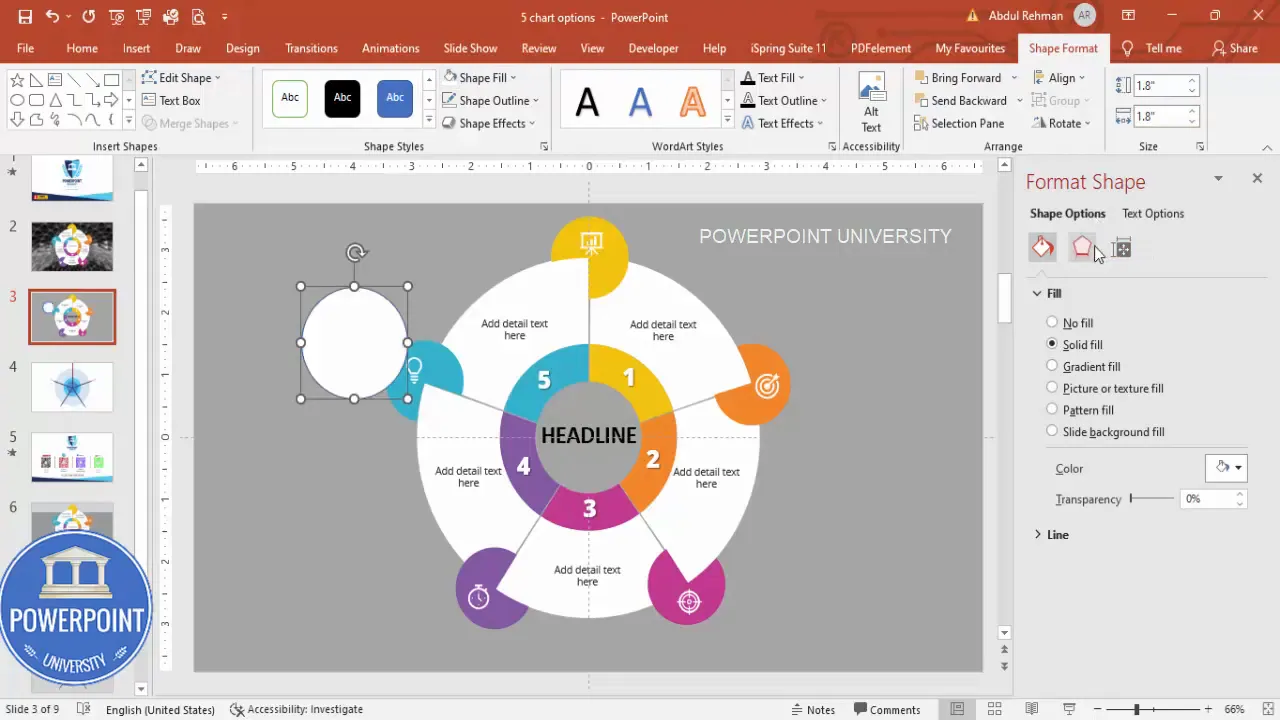This screenshot has width=1280, height=720.
Task: Open the Text Fill dropdown
Action: coord(772,77)
